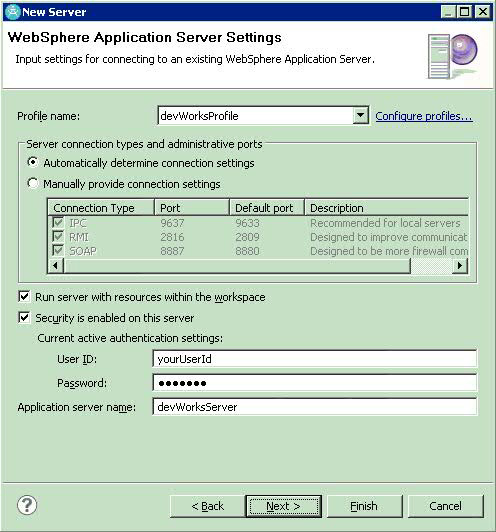Click the IPC port value 9637

coord(172,223)
